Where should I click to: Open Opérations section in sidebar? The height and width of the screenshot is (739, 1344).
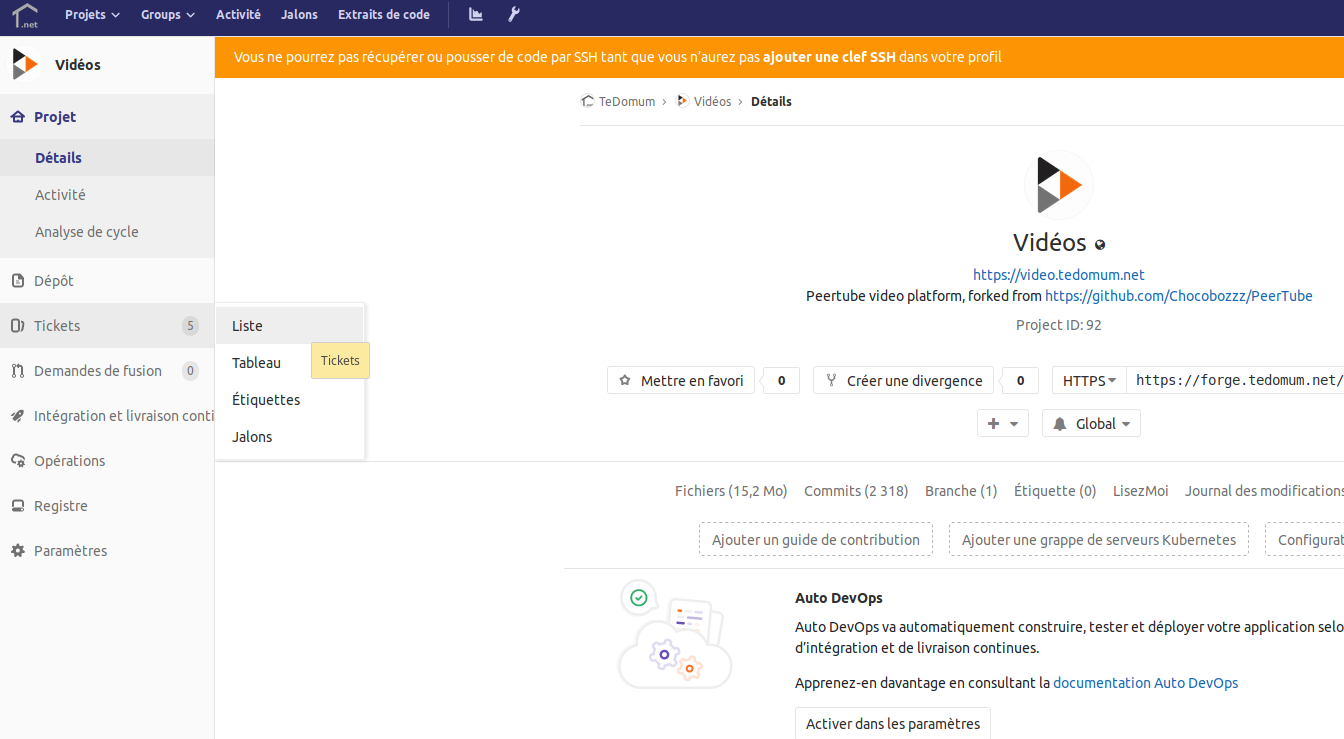(x=69, y=461)
